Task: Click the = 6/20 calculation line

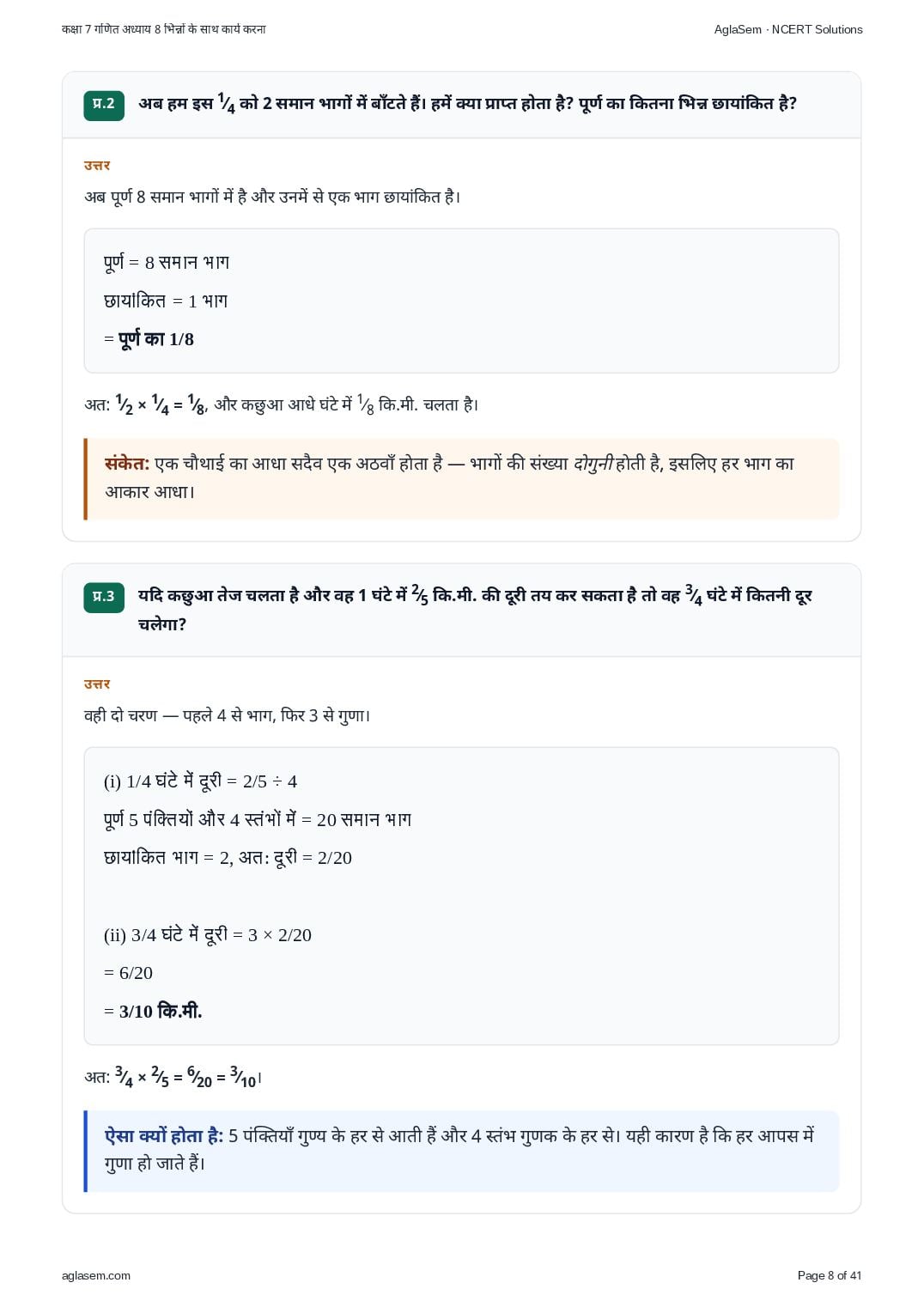Action: [x=128, y=973]
